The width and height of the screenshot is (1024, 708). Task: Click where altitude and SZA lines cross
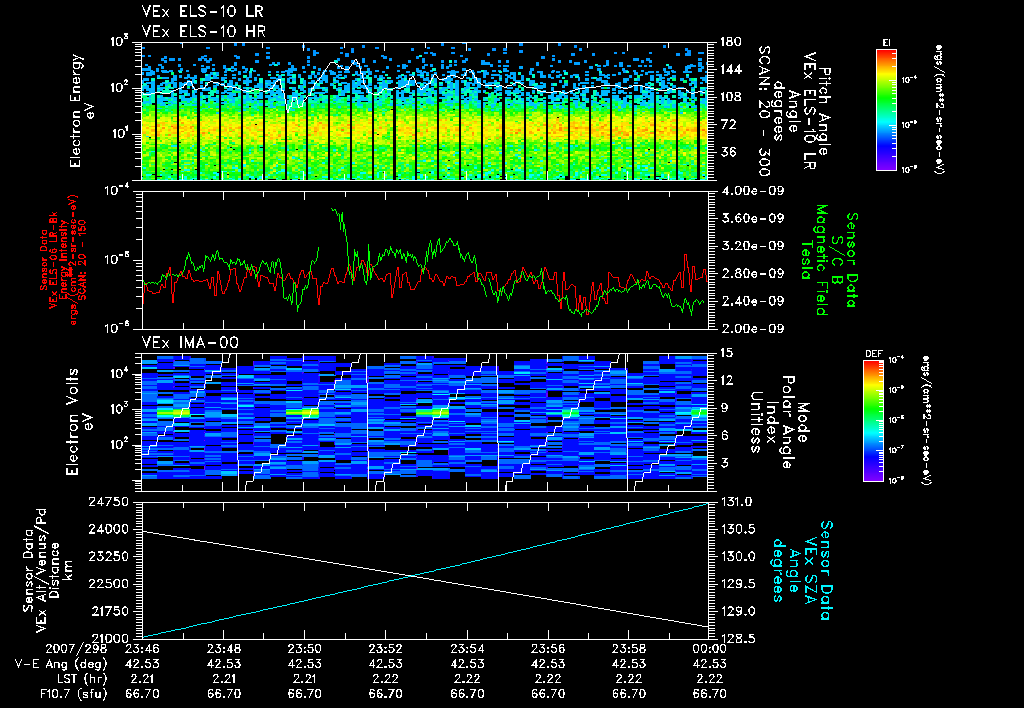point(414,575)
